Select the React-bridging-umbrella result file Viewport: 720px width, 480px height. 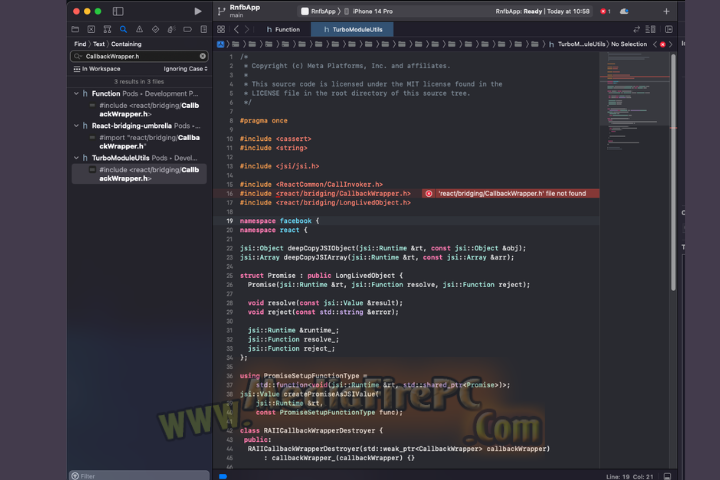point(141,125)
